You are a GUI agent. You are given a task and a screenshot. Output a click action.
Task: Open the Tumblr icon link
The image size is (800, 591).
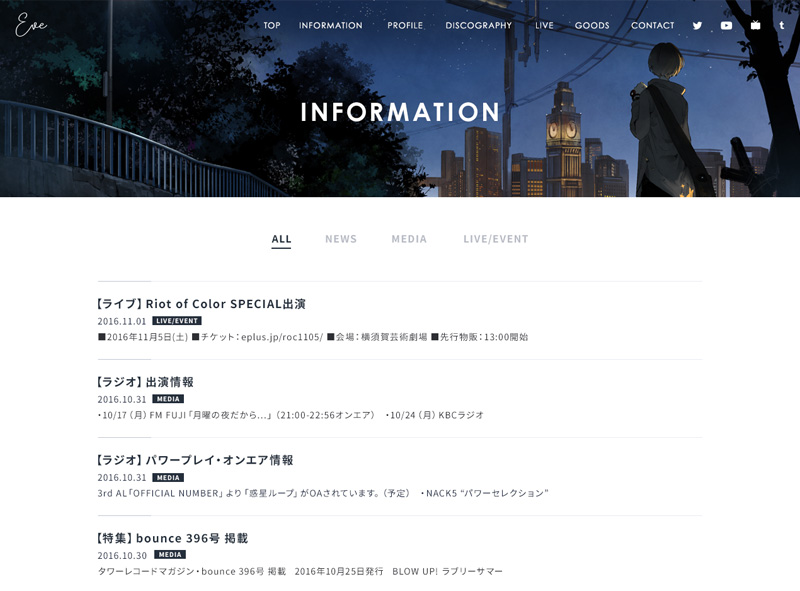[x=782, y=25]
